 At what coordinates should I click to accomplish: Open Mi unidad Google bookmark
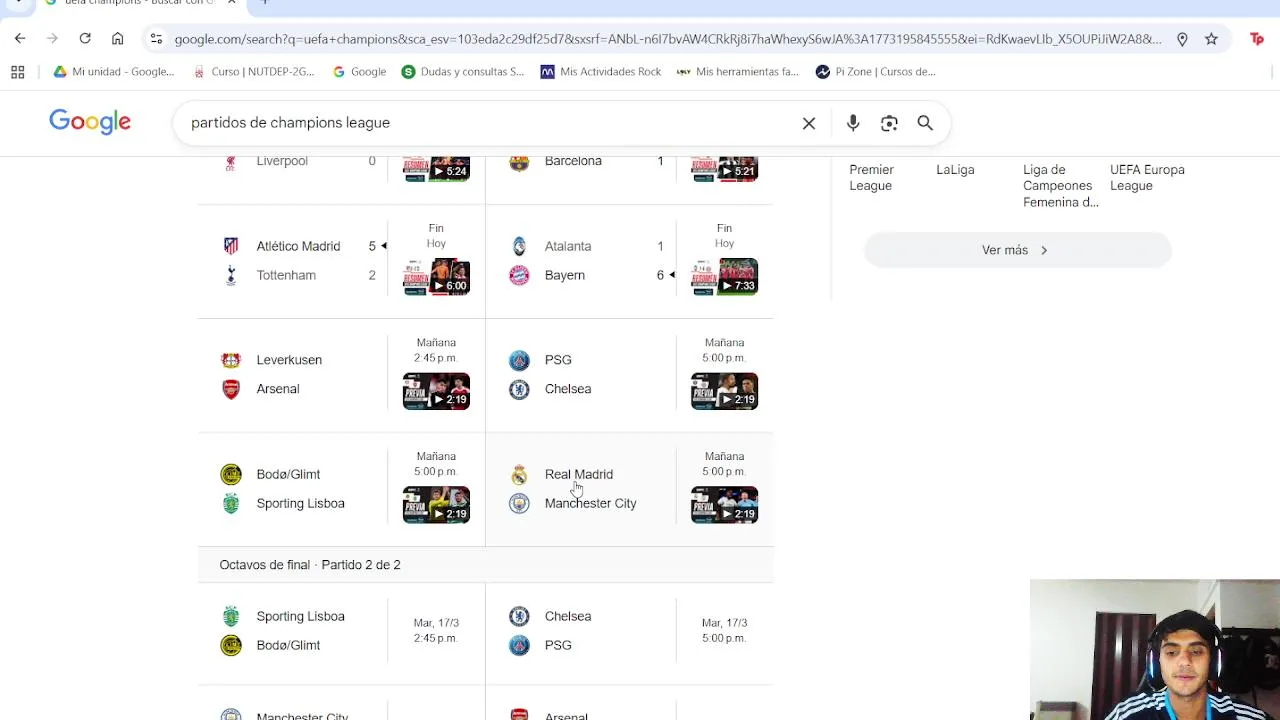[x=114, y=72]
